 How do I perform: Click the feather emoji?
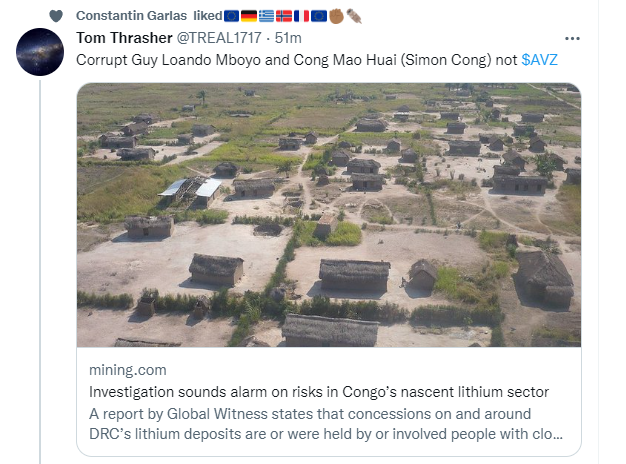[x=354, y=16]
